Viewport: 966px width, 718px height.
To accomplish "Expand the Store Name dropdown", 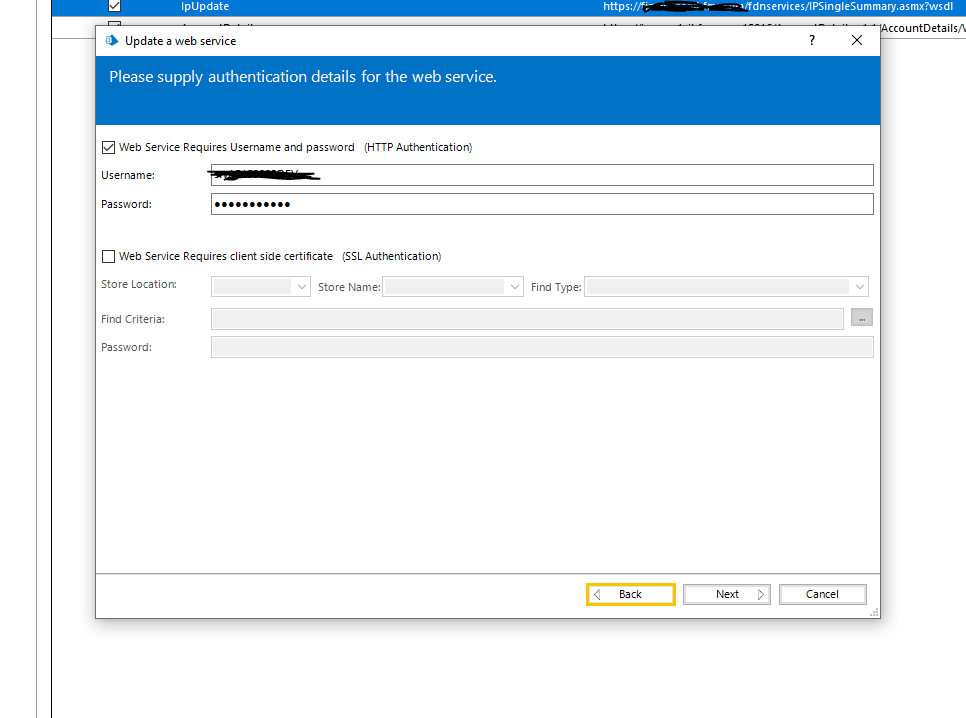I will (453, 287).
